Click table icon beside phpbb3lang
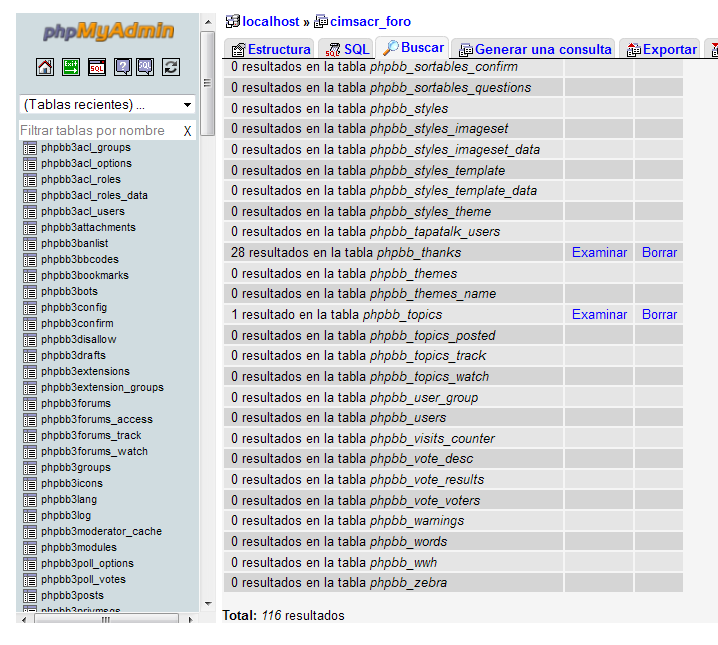This screenshot has height=645, width=718. (30, 500)
